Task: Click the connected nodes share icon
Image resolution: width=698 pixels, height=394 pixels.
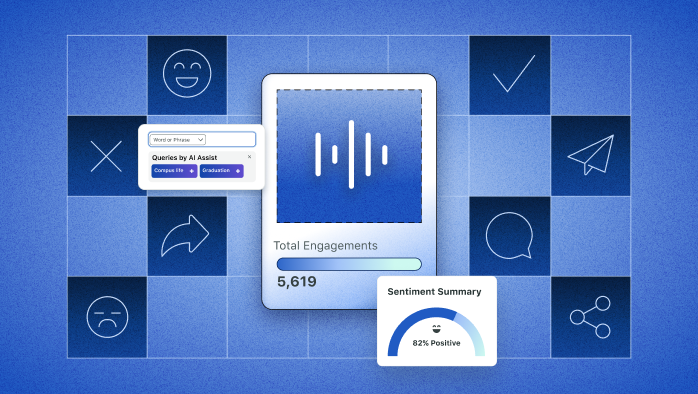Action: (x=590, y=317)
